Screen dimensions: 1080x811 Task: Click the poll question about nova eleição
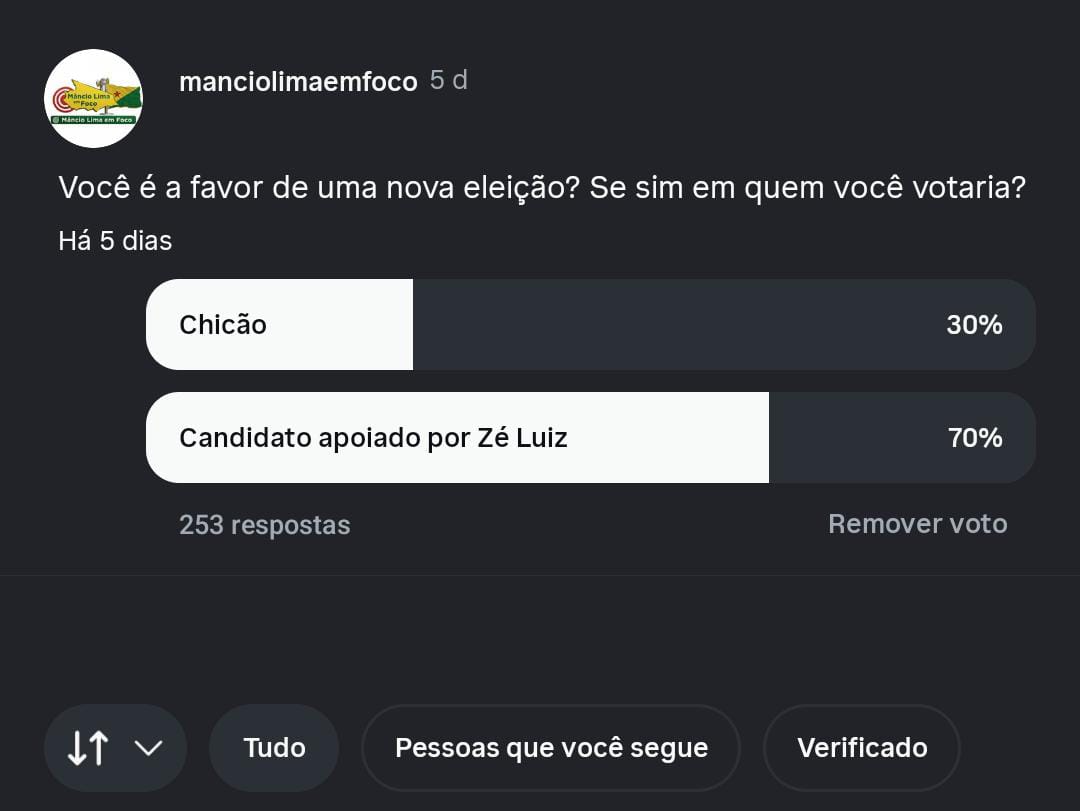[541, 188]
